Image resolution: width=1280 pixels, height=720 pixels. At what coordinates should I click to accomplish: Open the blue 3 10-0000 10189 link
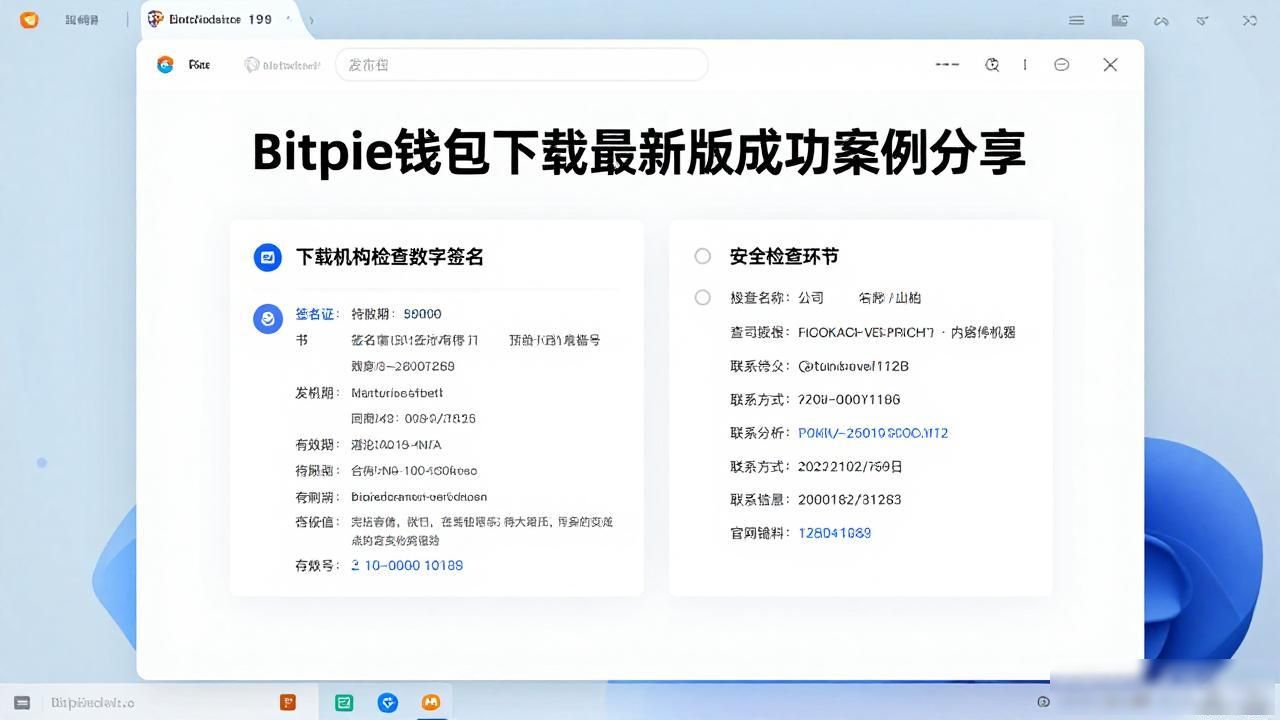[x=407, y=565]
